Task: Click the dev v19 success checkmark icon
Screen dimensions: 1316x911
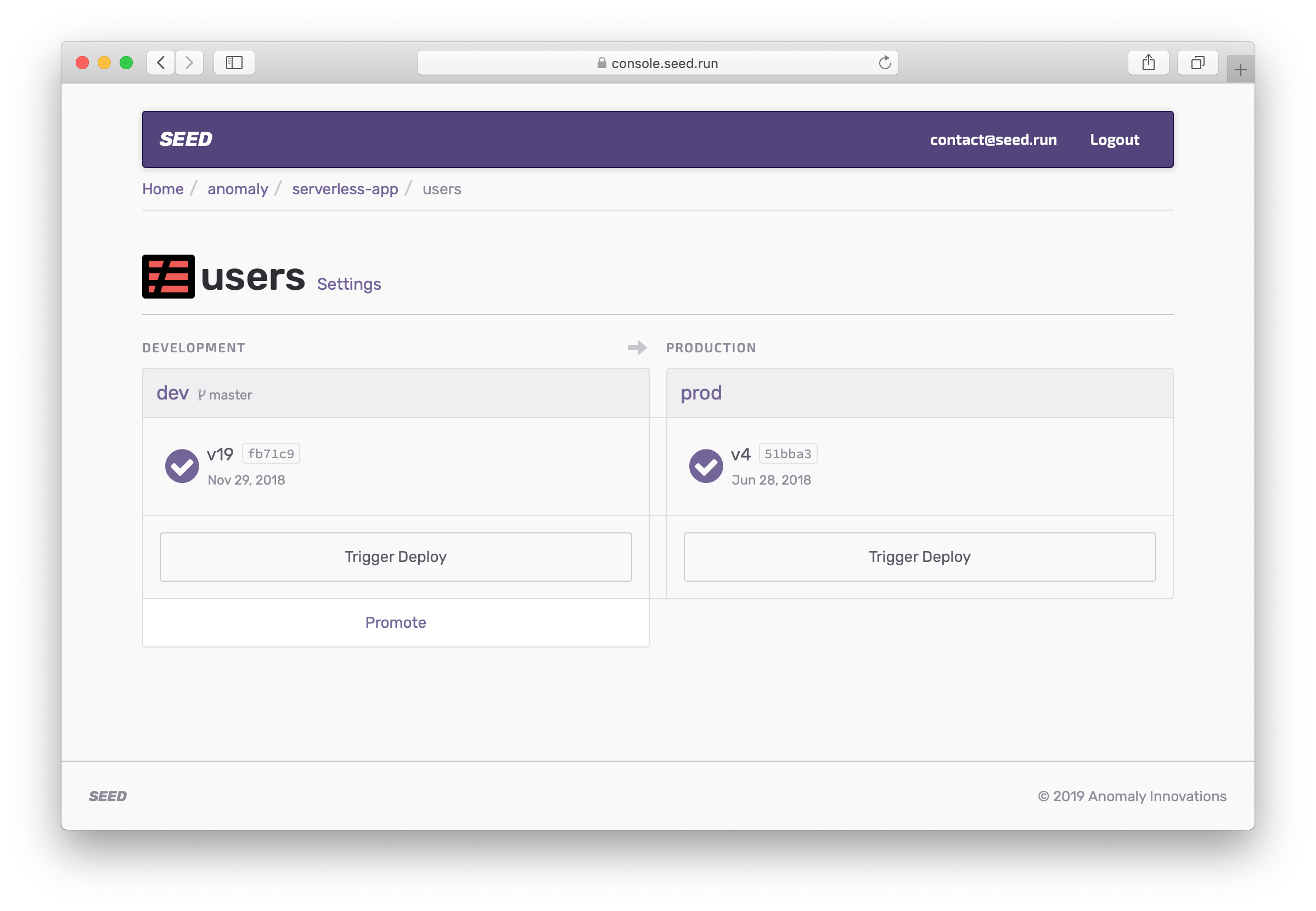Action: coord(182,466)
